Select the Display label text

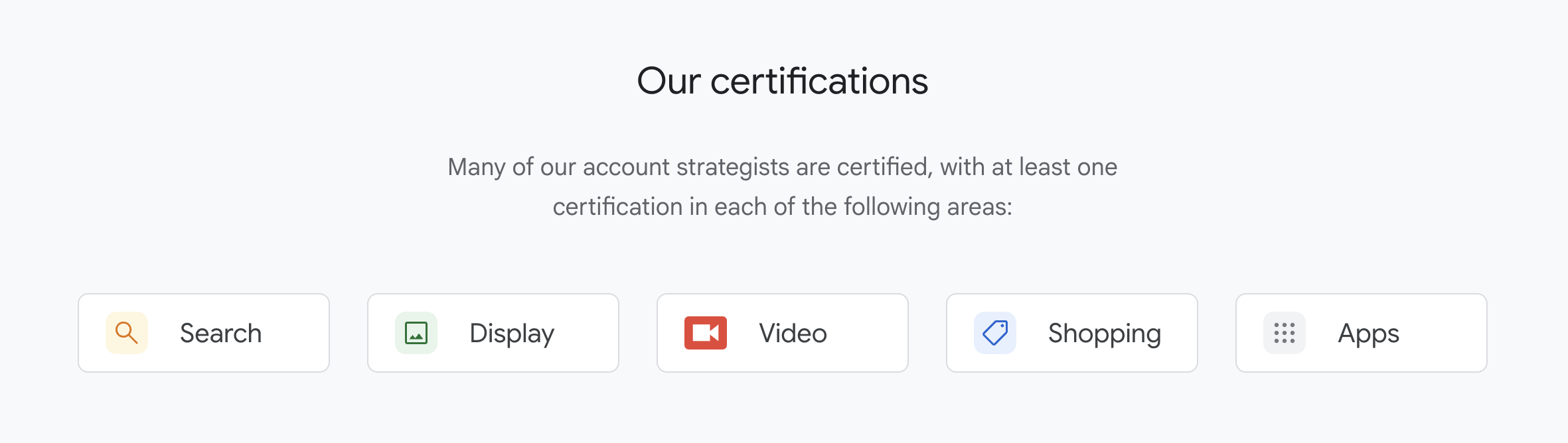coord(512,334)
